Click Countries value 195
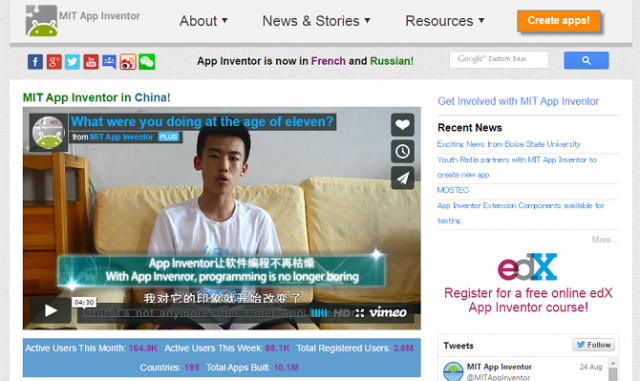This screenshot has width=640, height=381. (x=192, y=368)
